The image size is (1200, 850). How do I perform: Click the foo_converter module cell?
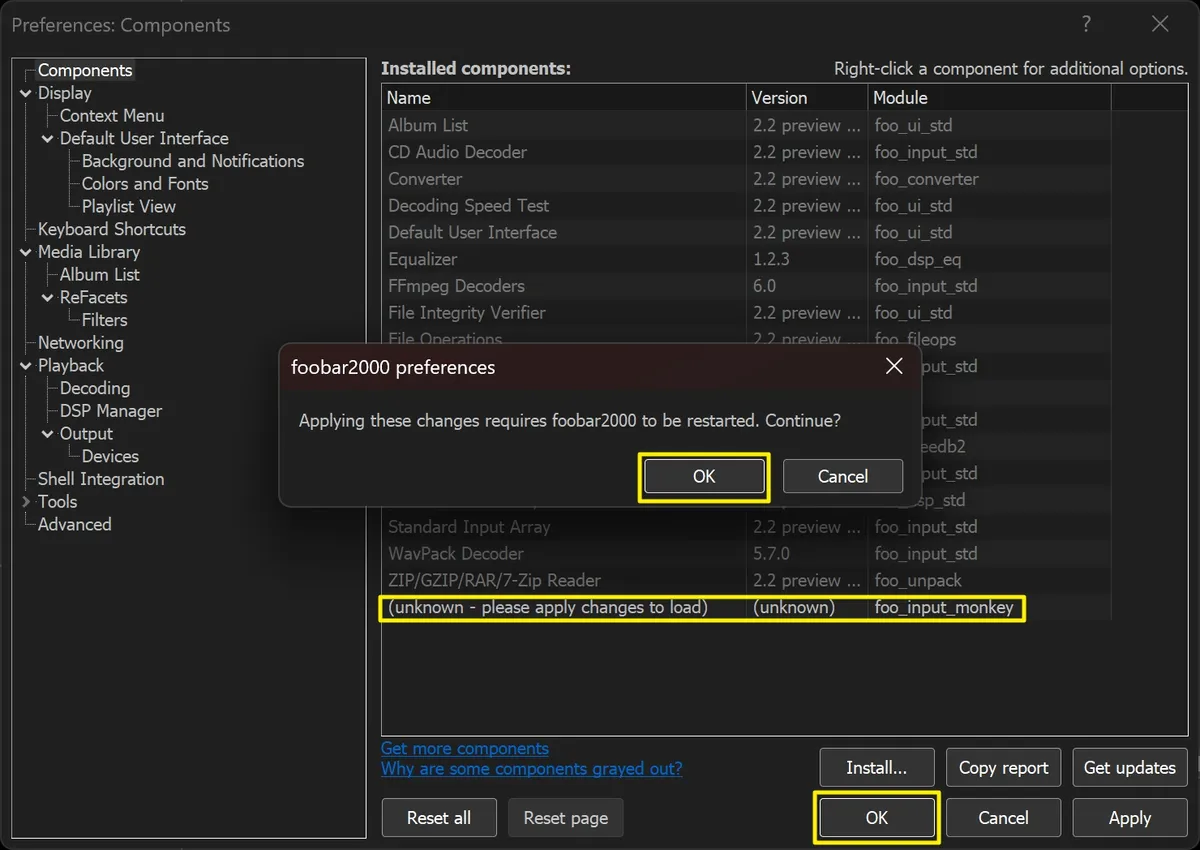coord(927,179)
